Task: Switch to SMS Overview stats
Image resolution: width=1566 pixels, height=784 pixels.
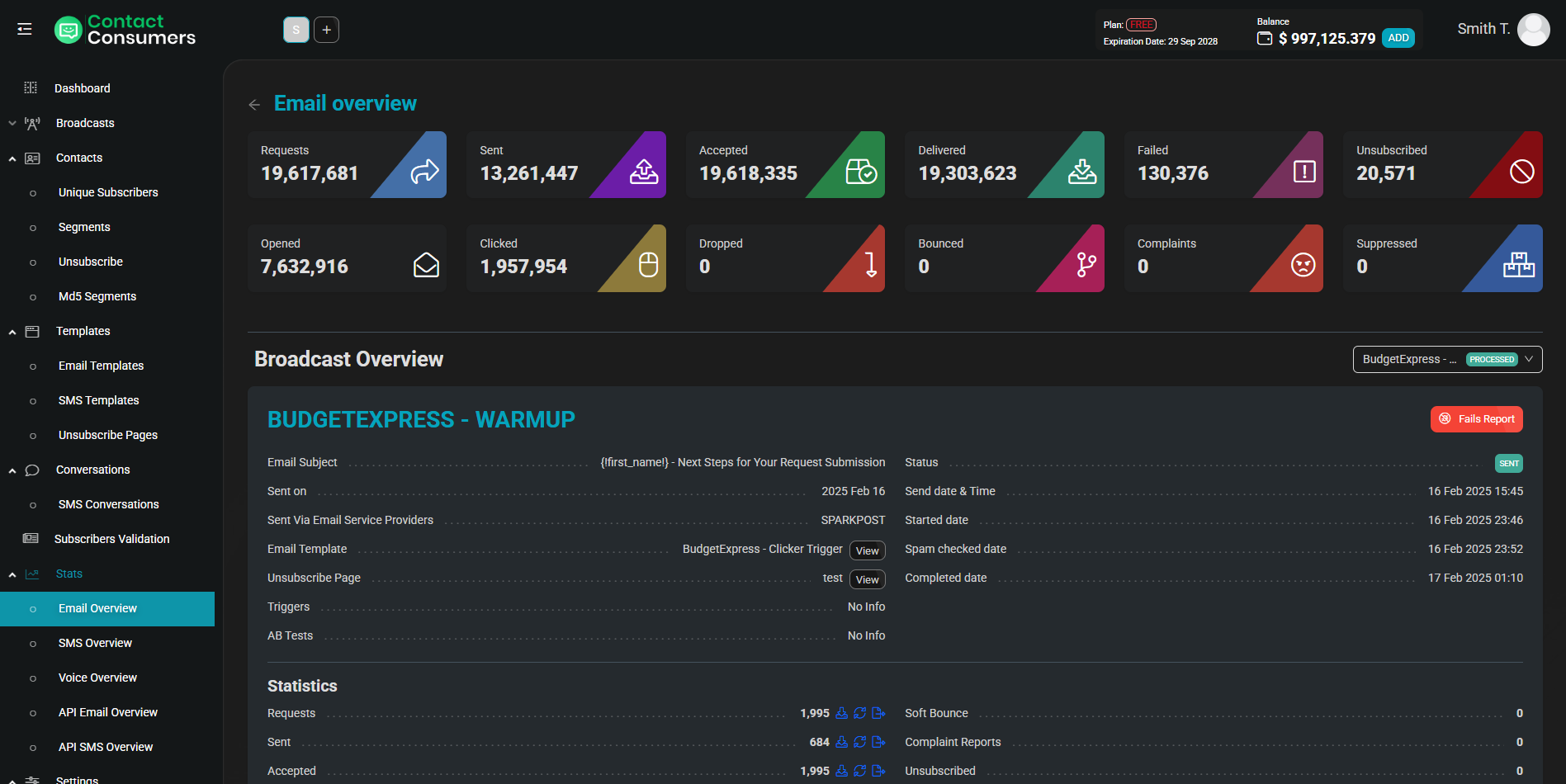Action: tap(95, 643)
